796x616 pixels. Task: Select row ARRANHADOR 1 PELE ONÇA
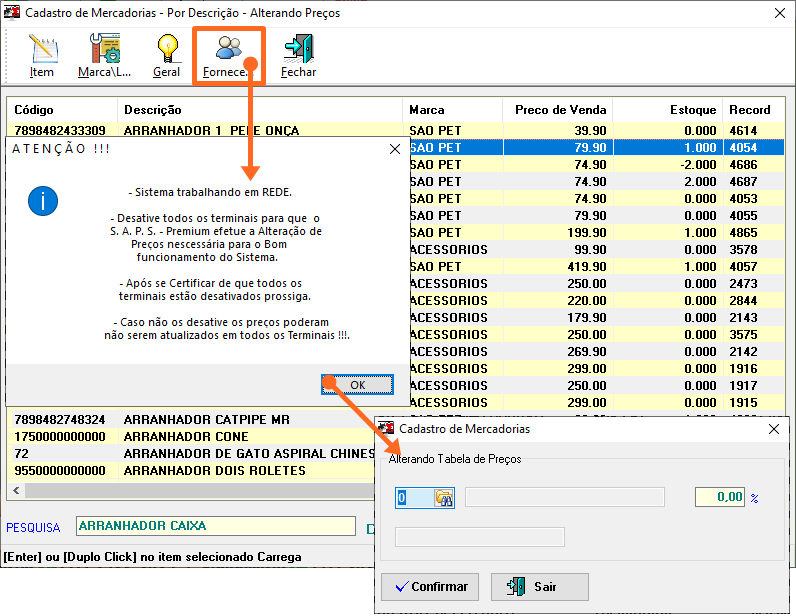(x=396, y=130)
